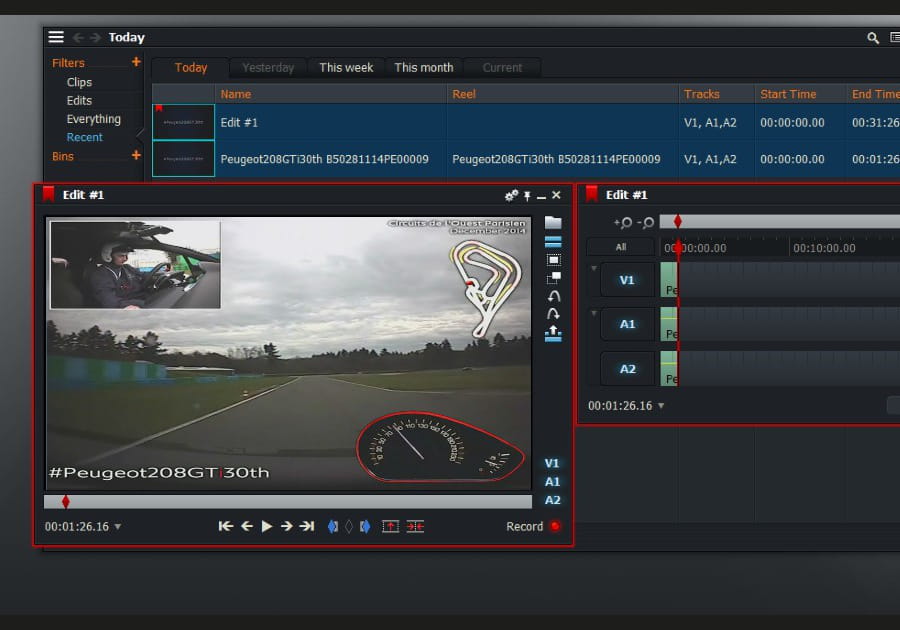Click the V1 clip on the timeline
This screenshot has height=630, width=900.
coord(669,280)
